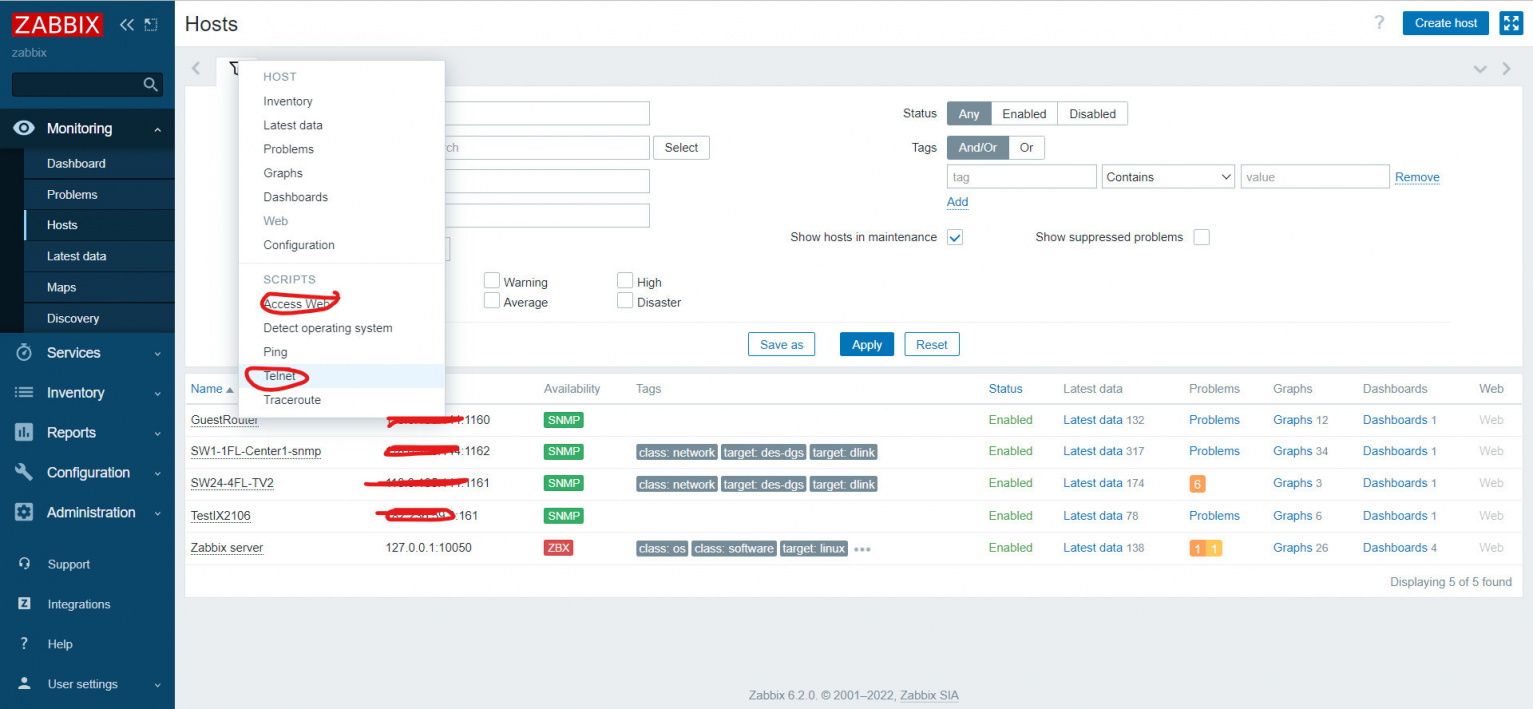Toggle Show hosts in maintenance checkbox

pyautogui.click(x=955, y=237)
